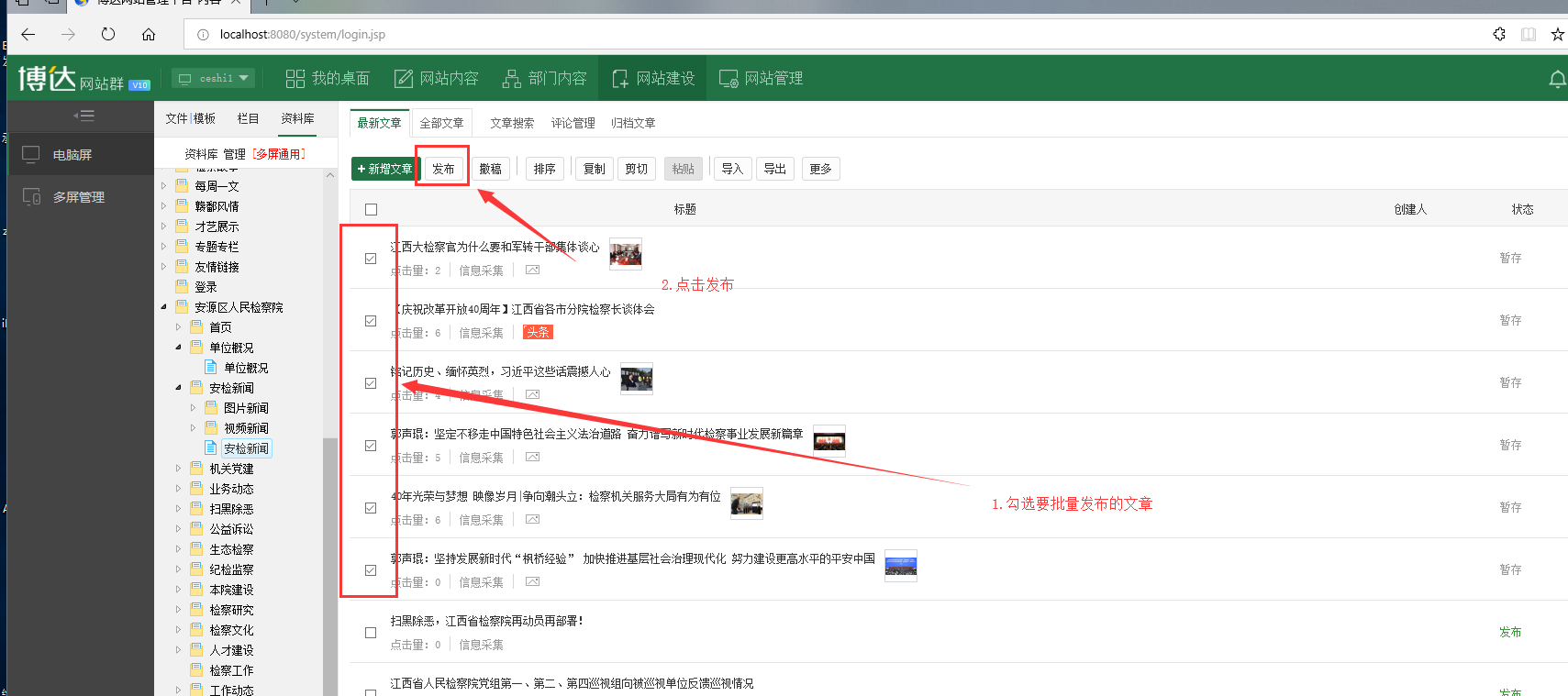Click the 发布 toolbar button
This screenshot has height=696, width=1568.
[x=443, y=169]
